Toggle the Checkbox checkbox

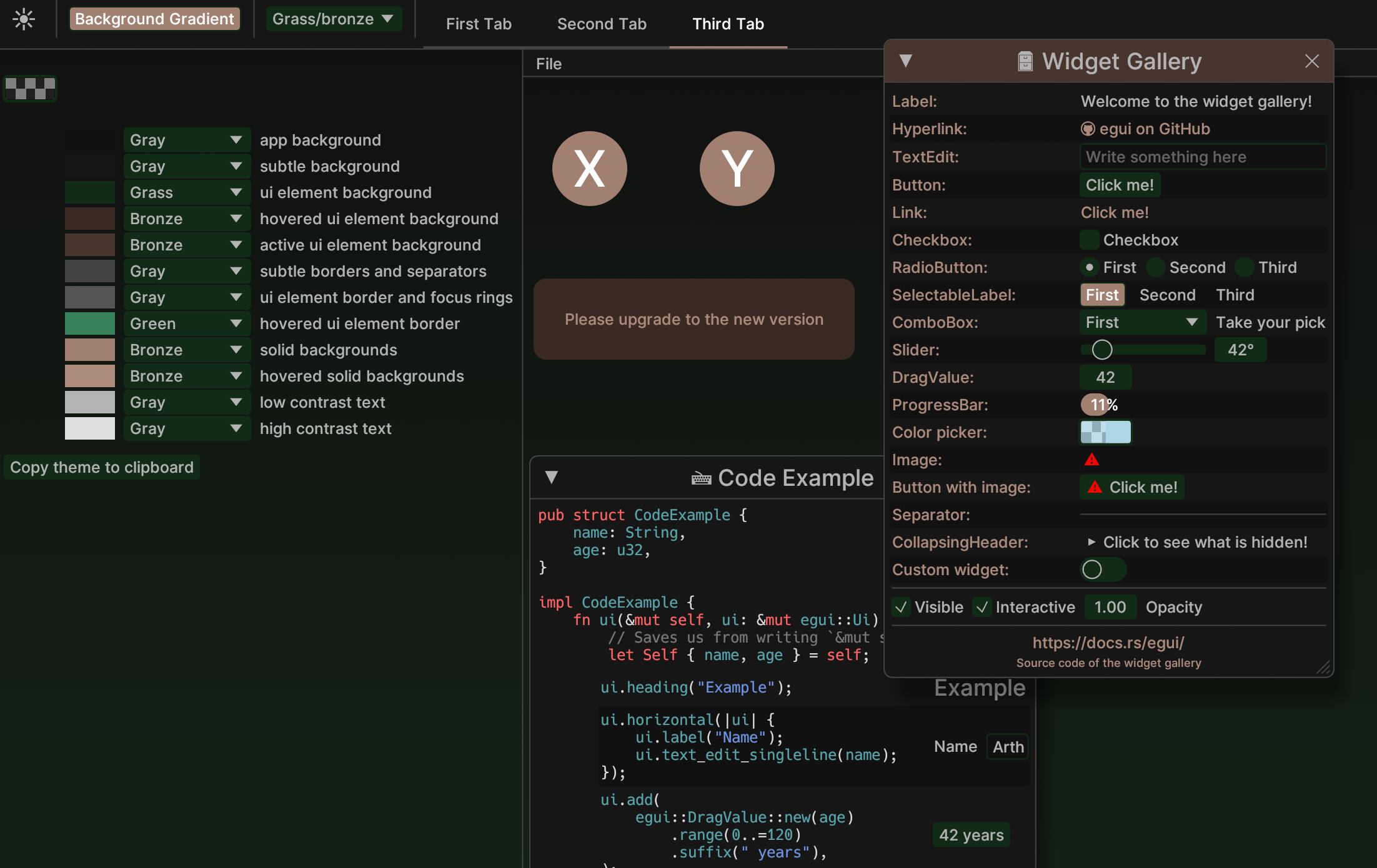tap(1090, 240)
